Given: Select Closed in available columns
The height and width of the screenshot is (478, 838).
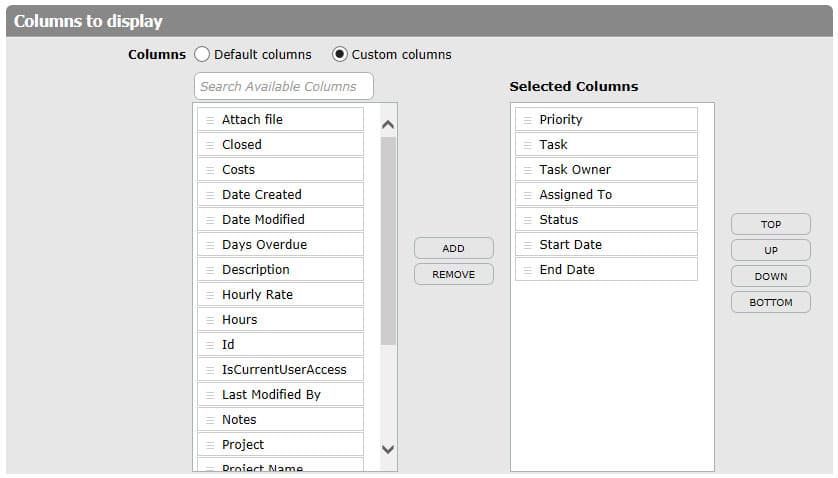Looking at the screenshot, I should point(281,145).
